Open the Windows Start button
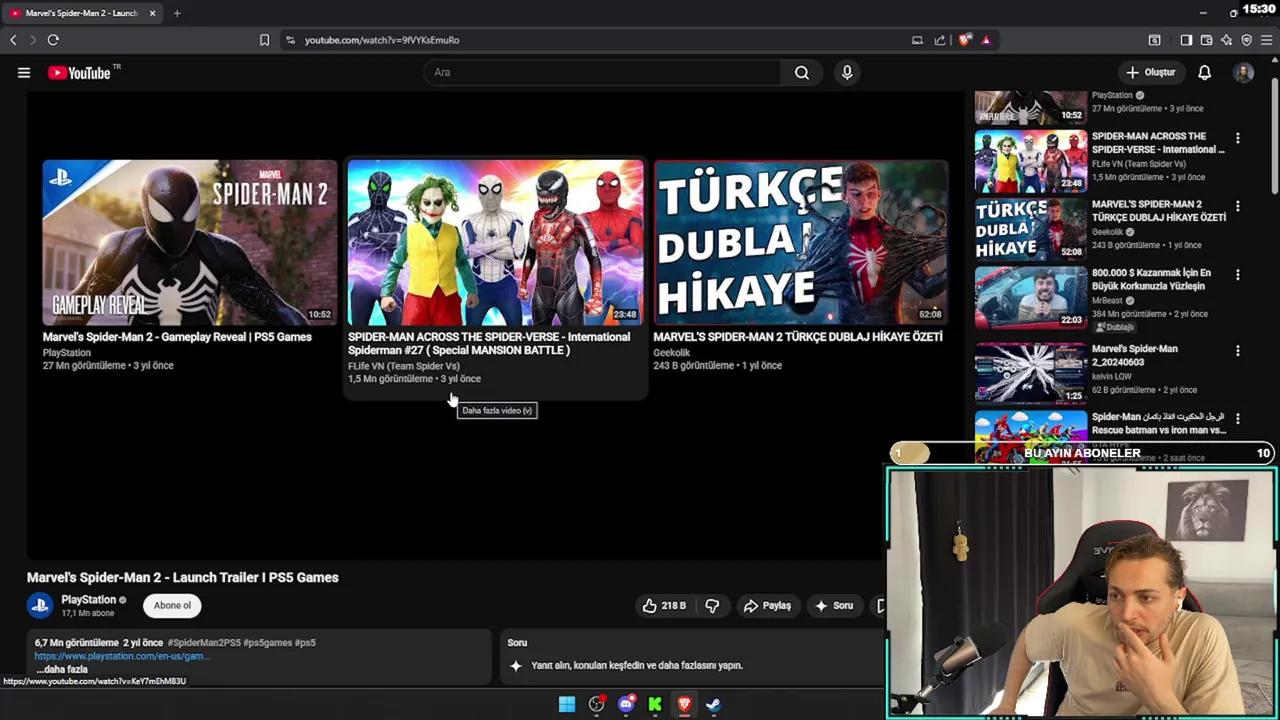 567,704
